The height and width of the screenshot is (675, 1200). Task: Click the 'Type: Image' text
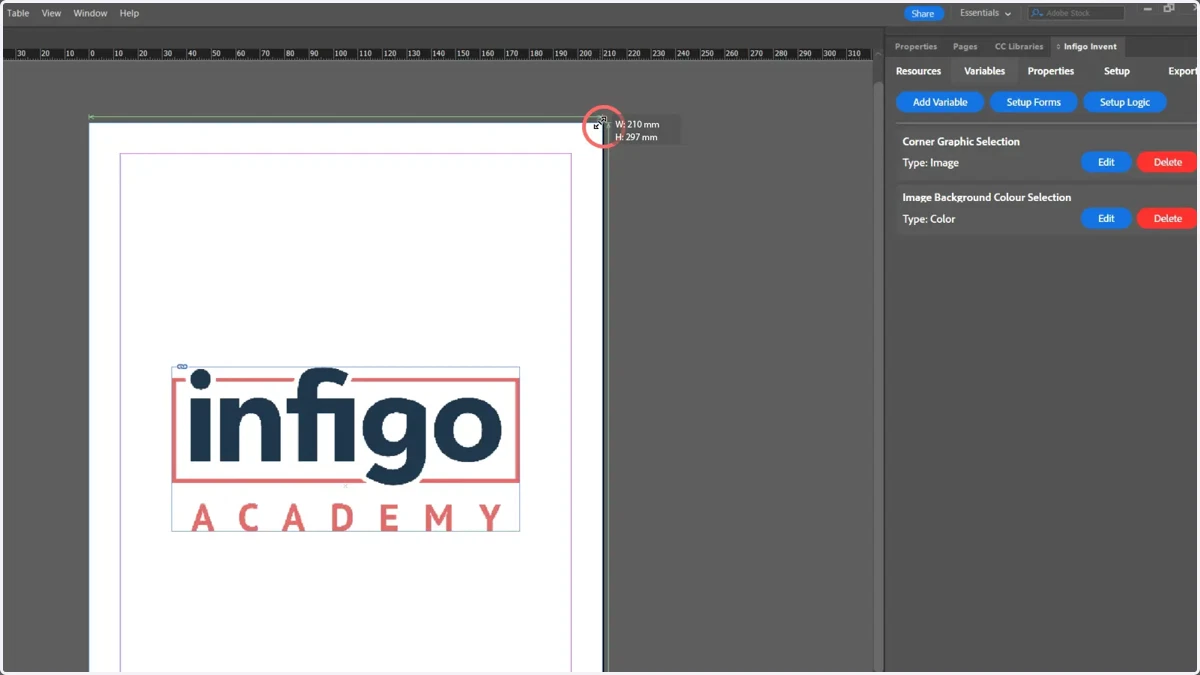tap(930, 163)
